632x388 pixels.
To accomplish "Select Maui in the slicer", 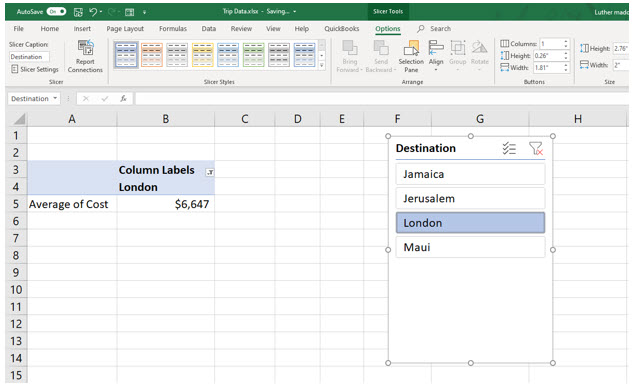I will point(470,247).
